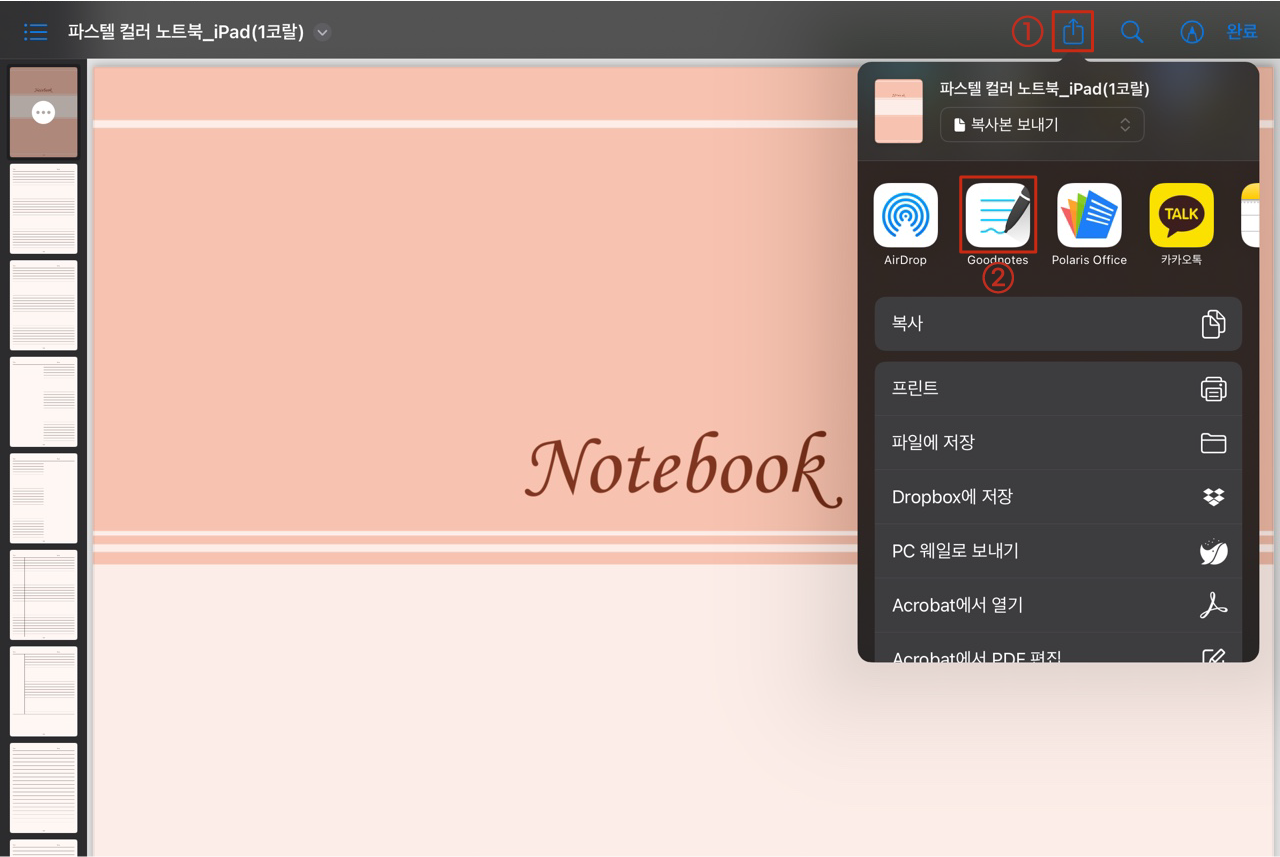This screenshot has height=857, width=1280.
Task: Open the 복사본 보내기 dropdown
Action: 1042,125
